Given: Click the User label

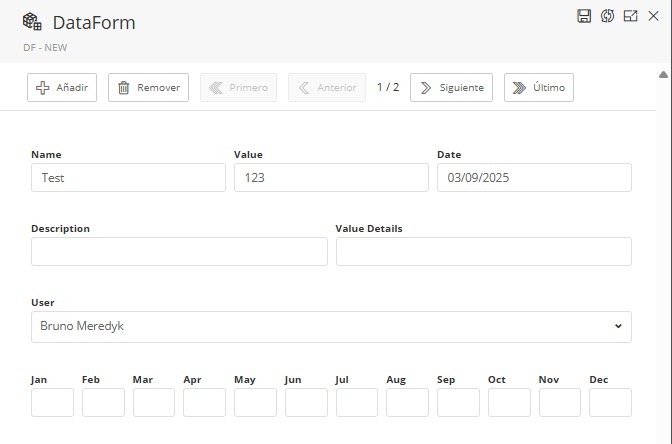Looking at the screenshot, I should [x=43, y=303].
